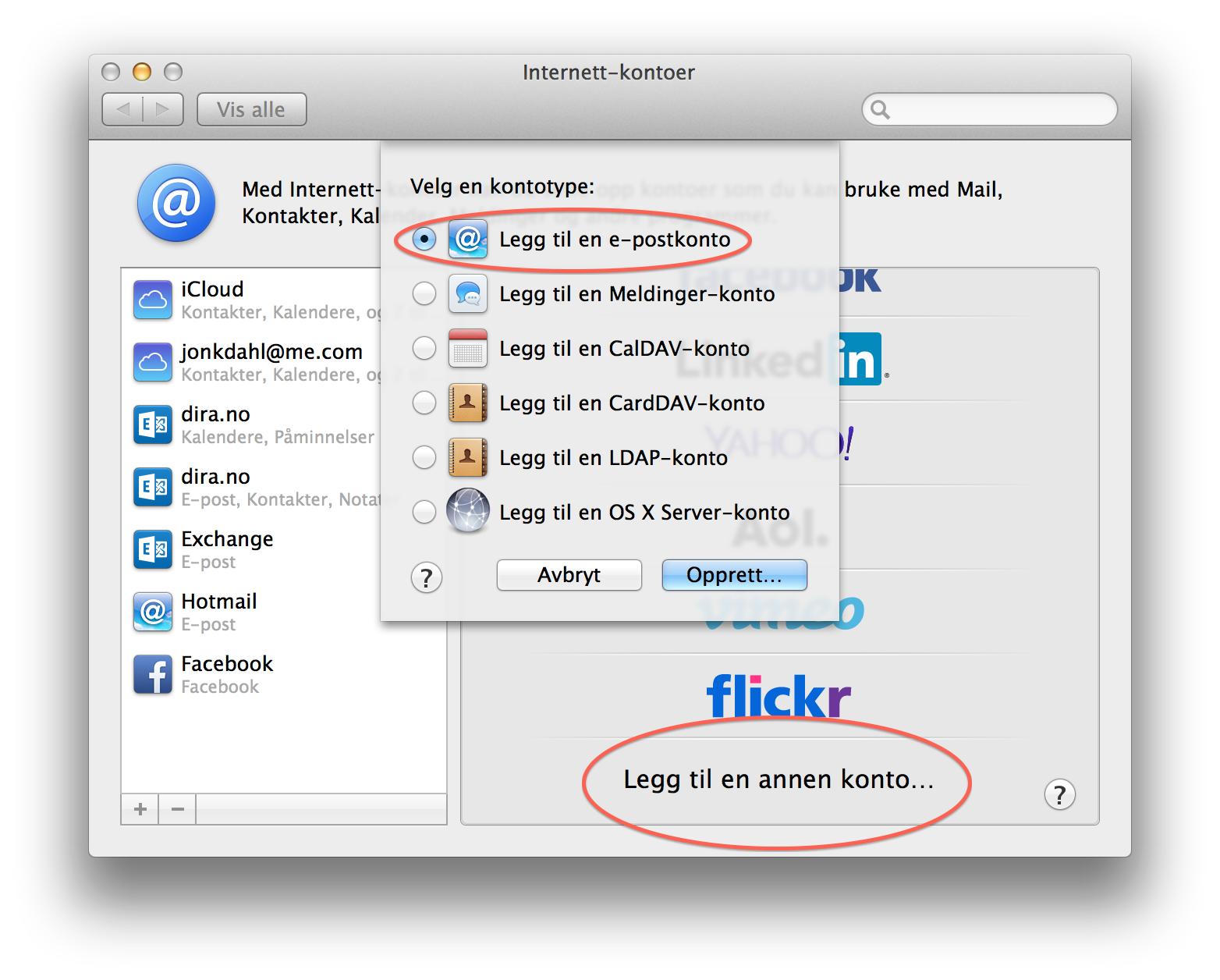Click Exchange icon beside dira.no Kalendere
The image size is (1220, 980).
[x=153, y=424]
